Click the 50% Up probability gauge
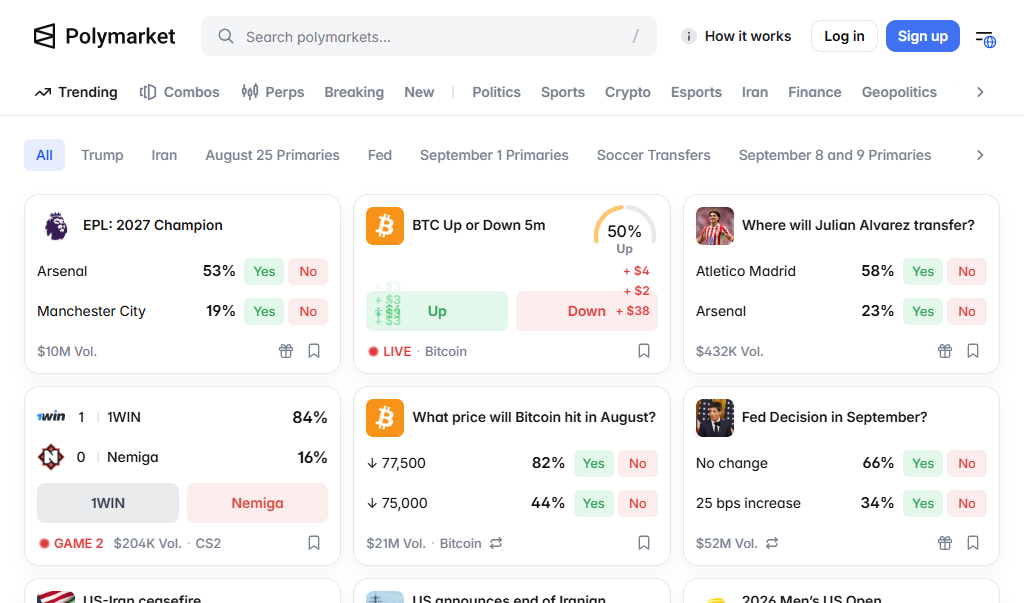 [624, 231]
